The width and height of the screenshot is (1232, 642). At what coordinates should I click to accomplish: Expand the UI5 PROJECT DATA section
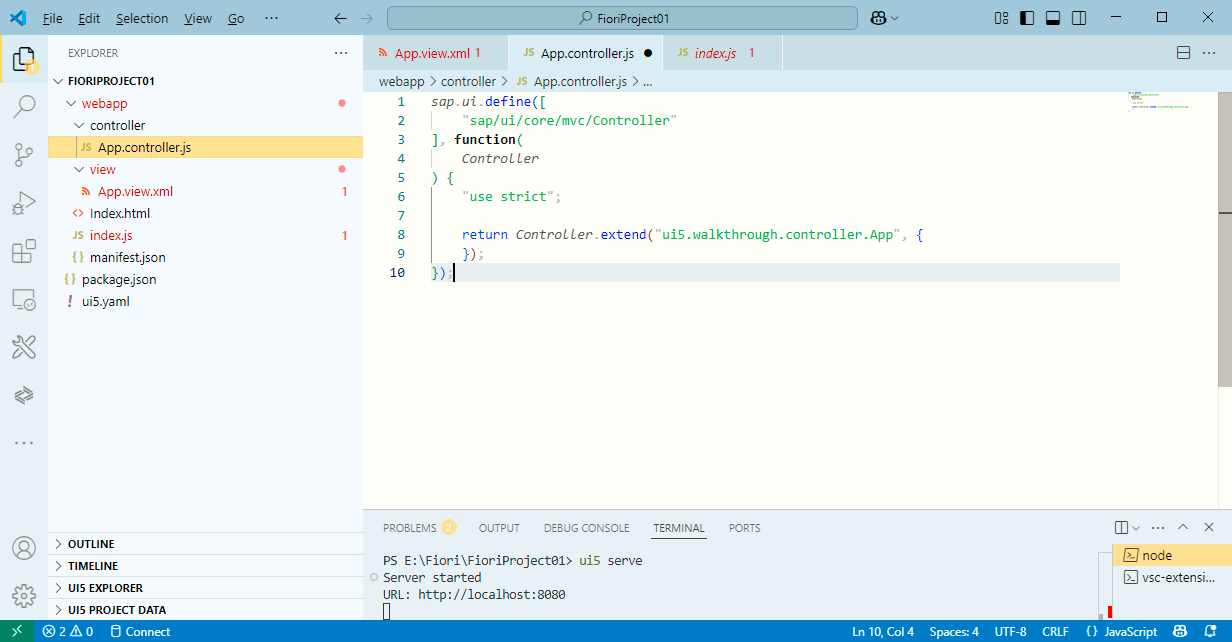click(x=205, y=610)
